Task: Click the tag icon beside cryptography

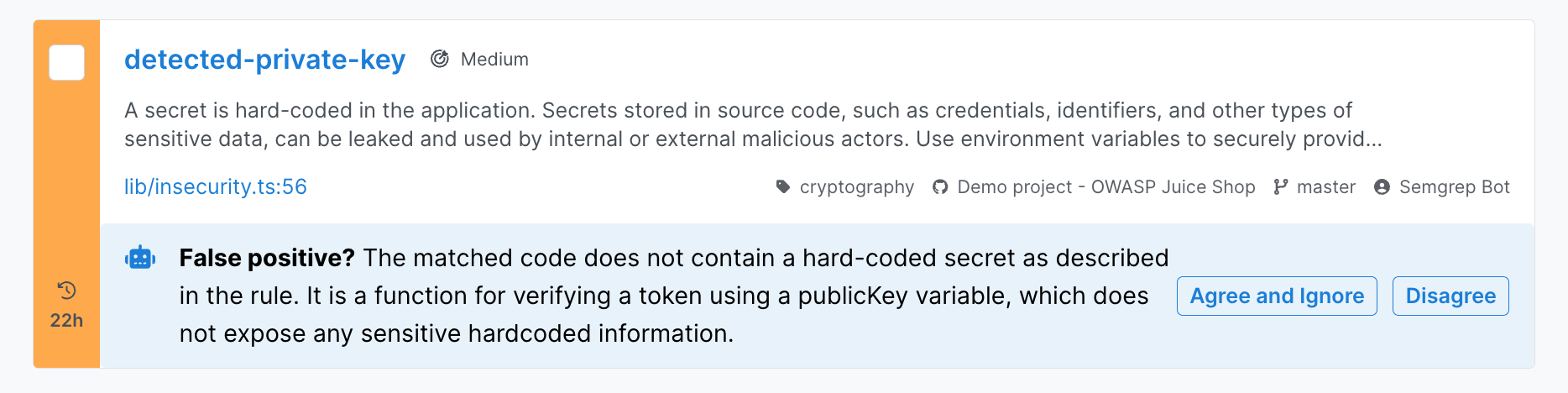Action: pyautogui.click(x=783, y=186)
